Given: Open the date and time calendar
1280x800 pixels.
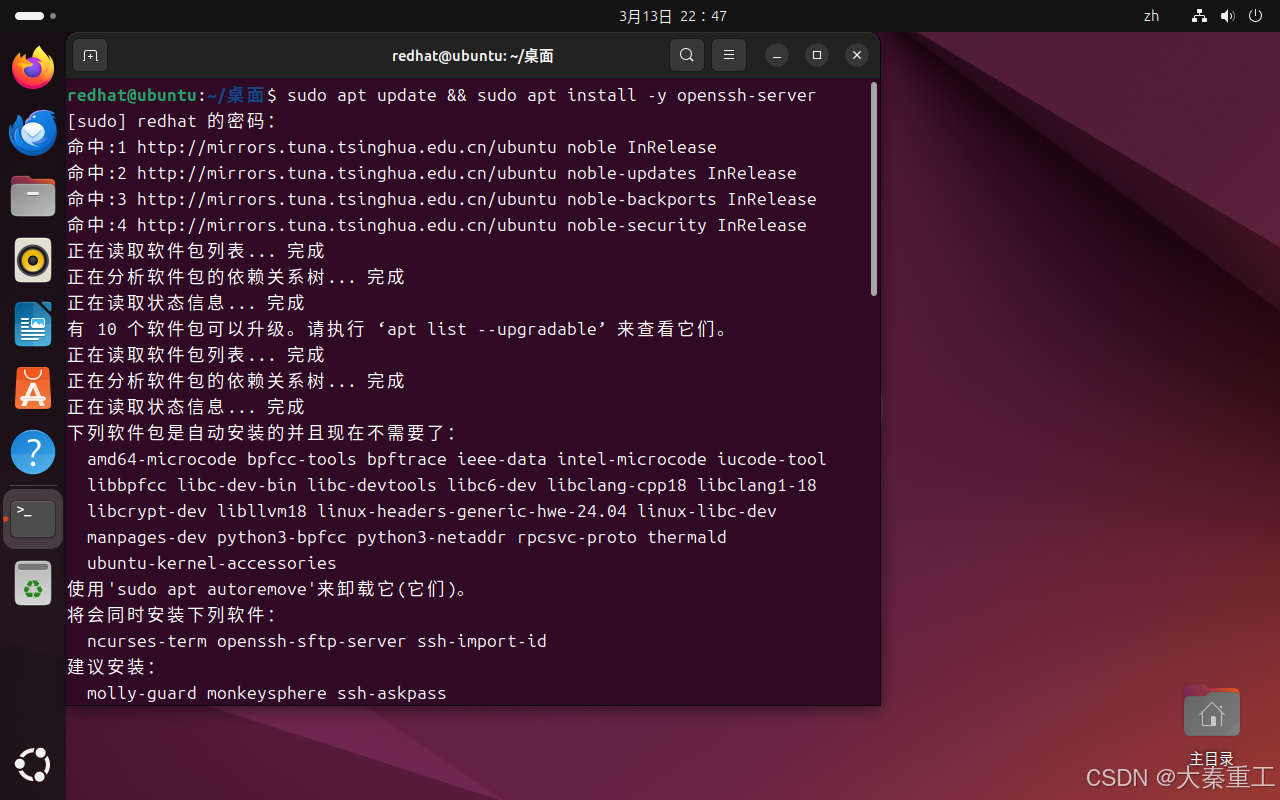Looking at the screenshot, I should [673, 16].
